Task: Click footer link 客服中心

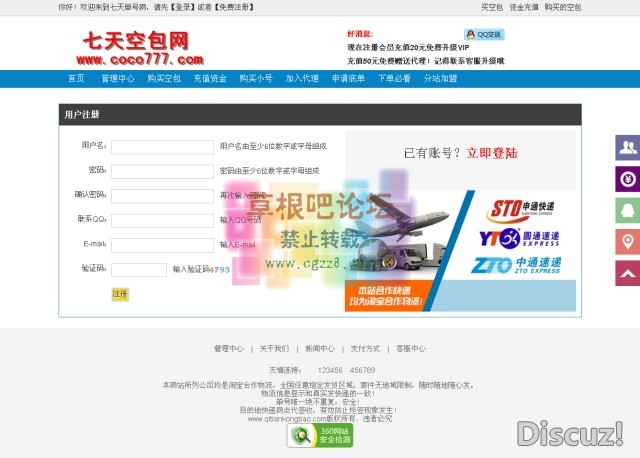Action: 411,349
